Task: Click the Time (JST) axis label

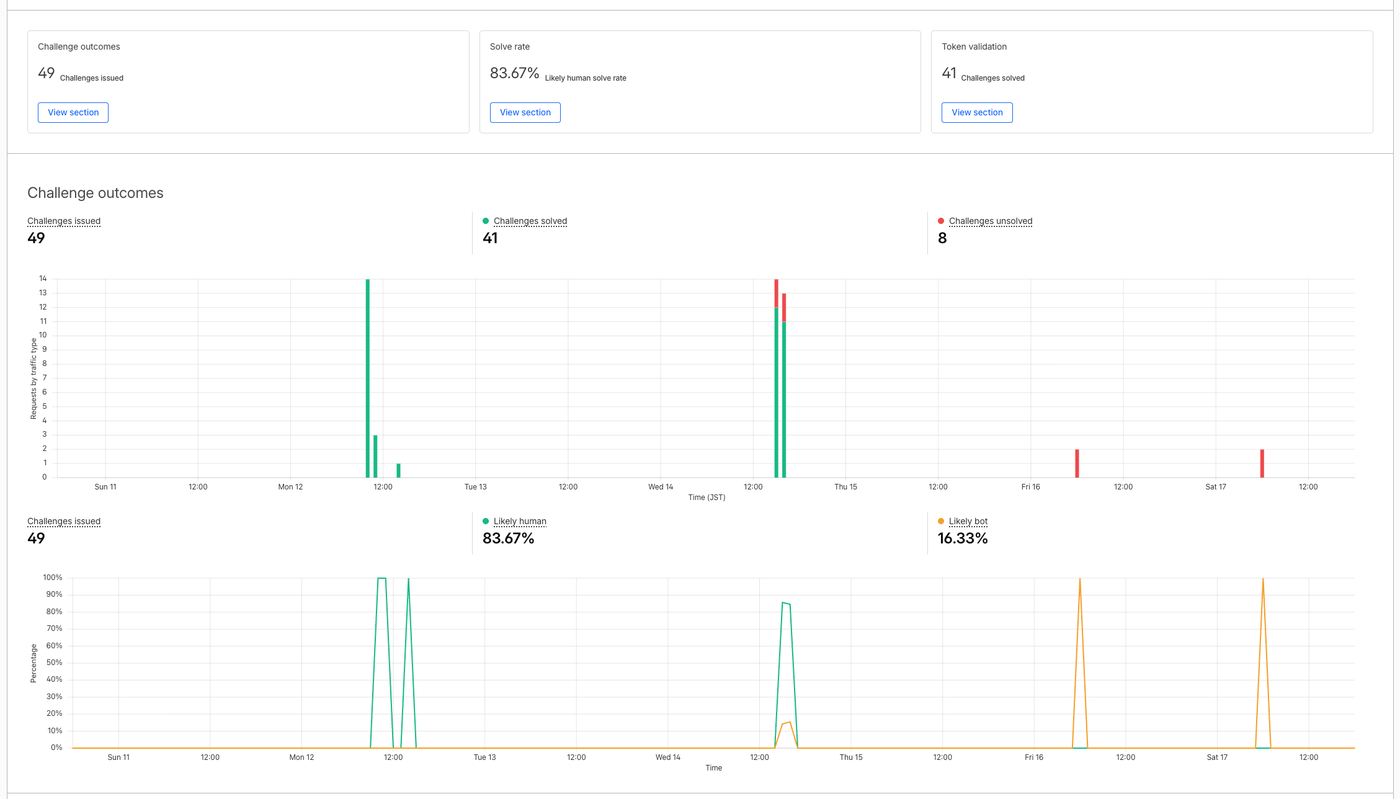Action: tap(706, 497)
